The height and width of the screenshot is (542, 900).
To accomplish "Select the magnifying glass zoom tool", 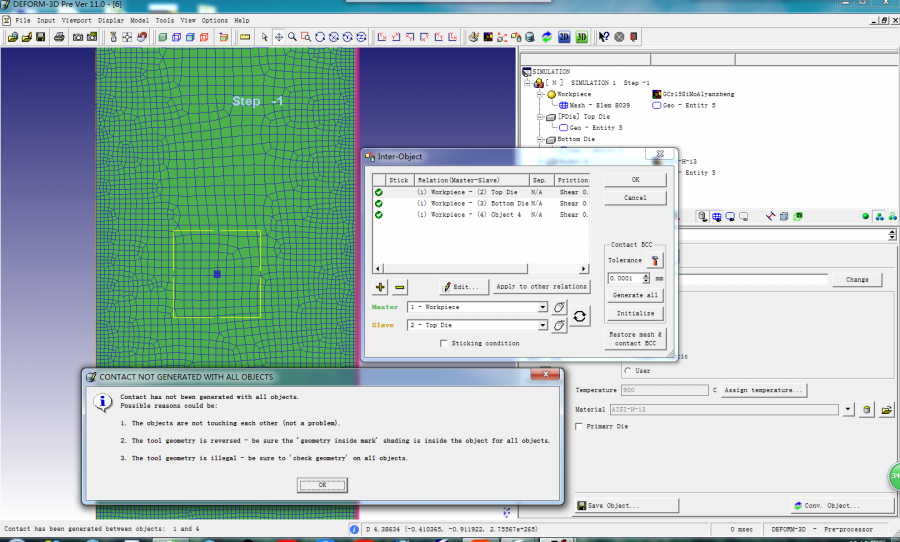I will coord(292,37).
